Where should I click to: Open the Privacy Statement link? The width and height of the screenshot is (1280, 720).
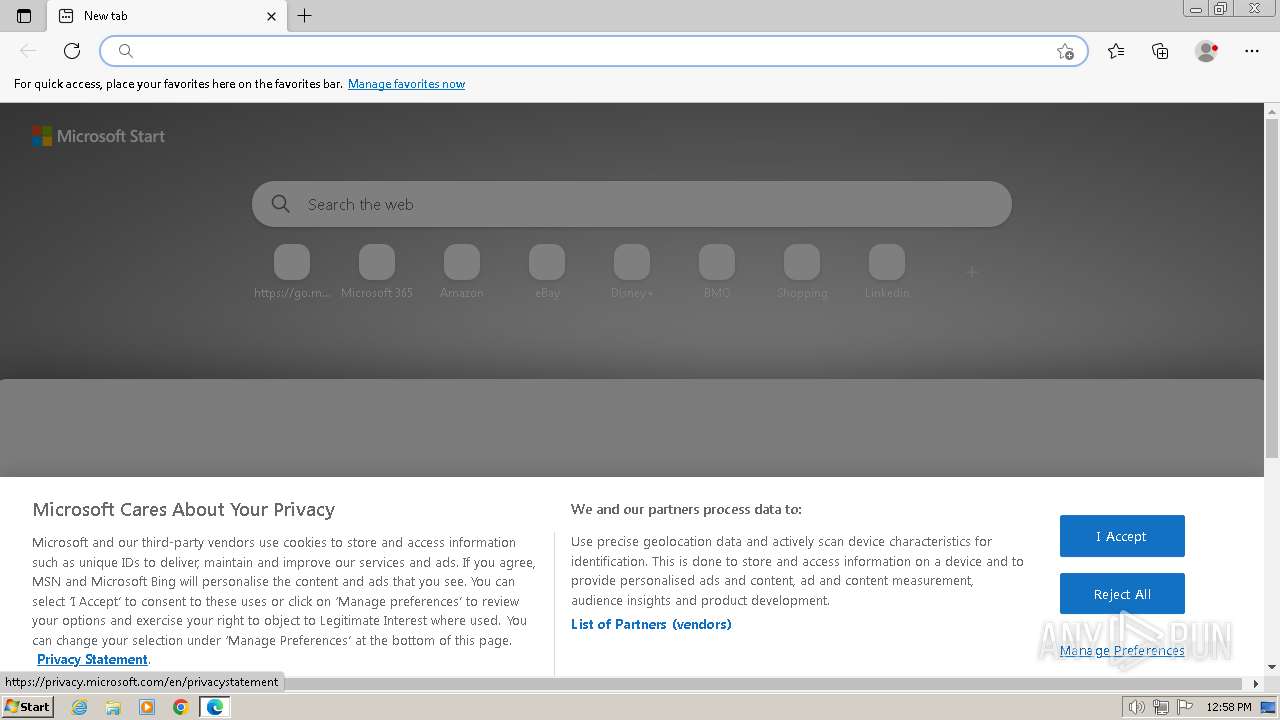92,659
